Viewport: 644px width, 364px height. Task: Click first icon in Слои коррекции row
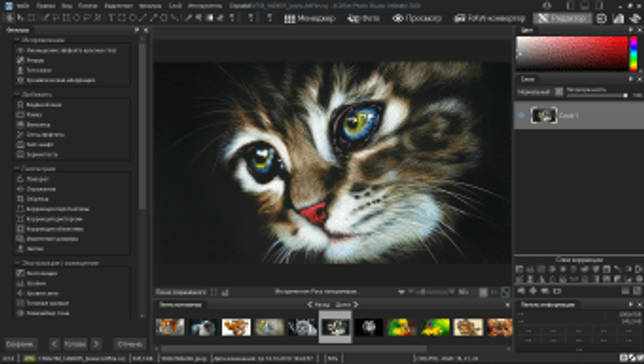point(520,270)
